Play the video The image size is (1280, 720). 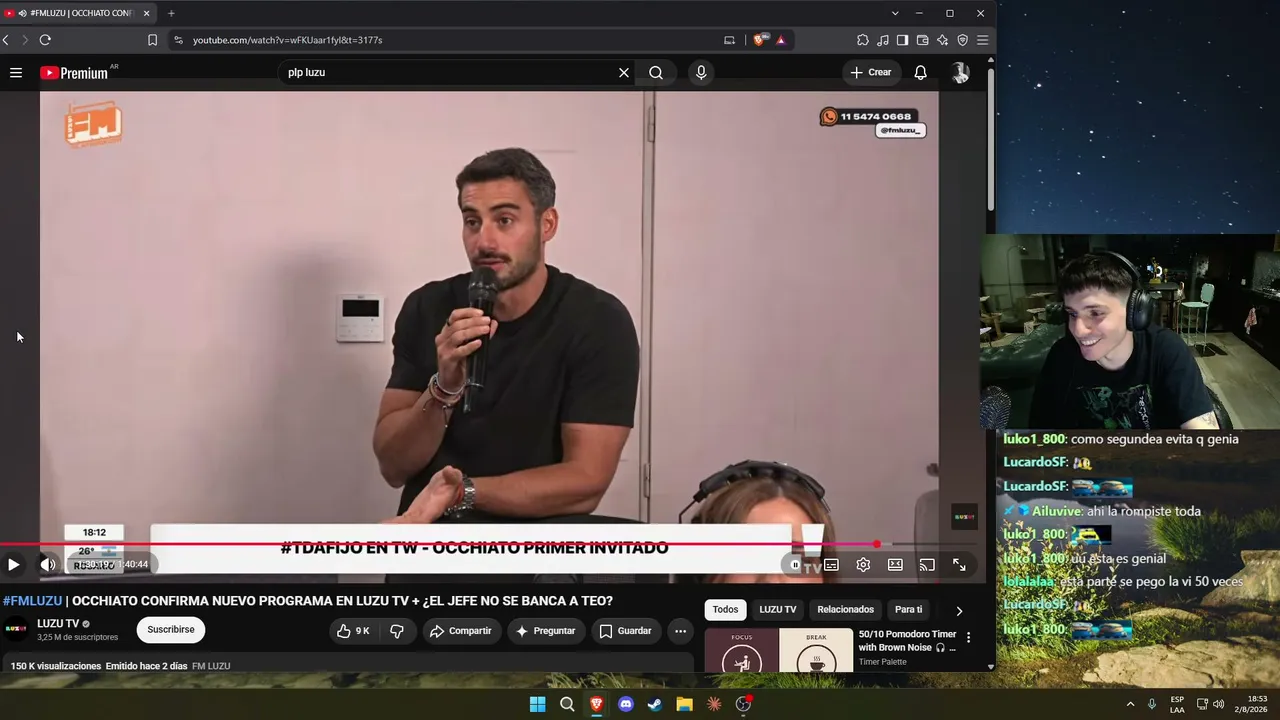click(x=14, y=565)
